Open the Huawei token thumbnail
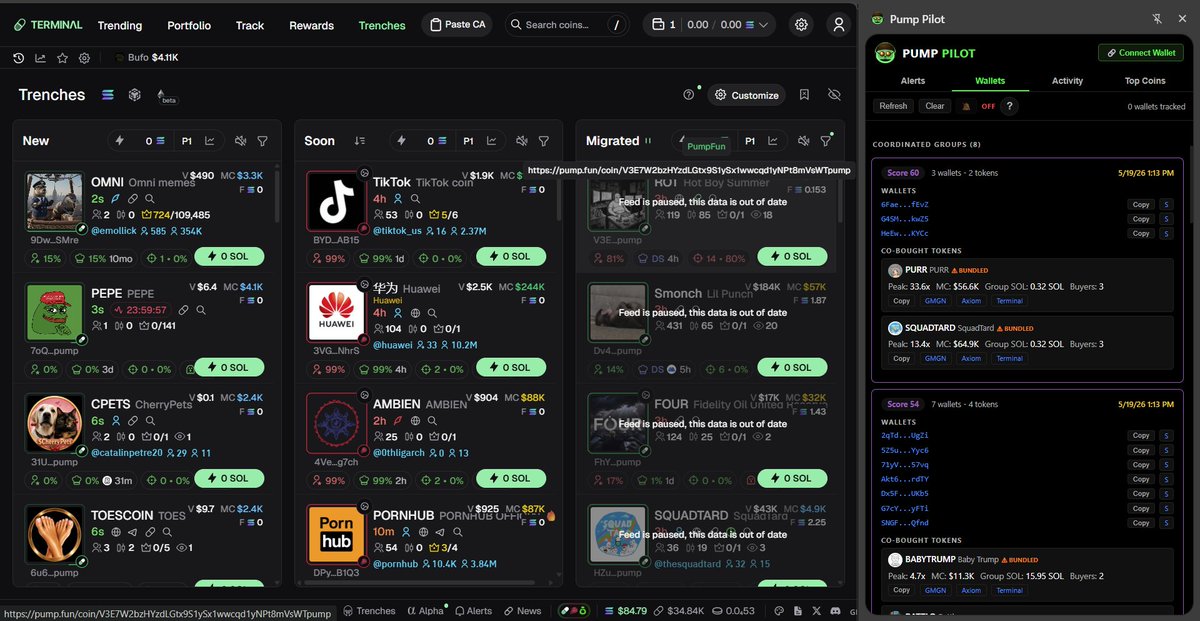This screenshot has height=621, width=1200. click(x=336, y=314)
